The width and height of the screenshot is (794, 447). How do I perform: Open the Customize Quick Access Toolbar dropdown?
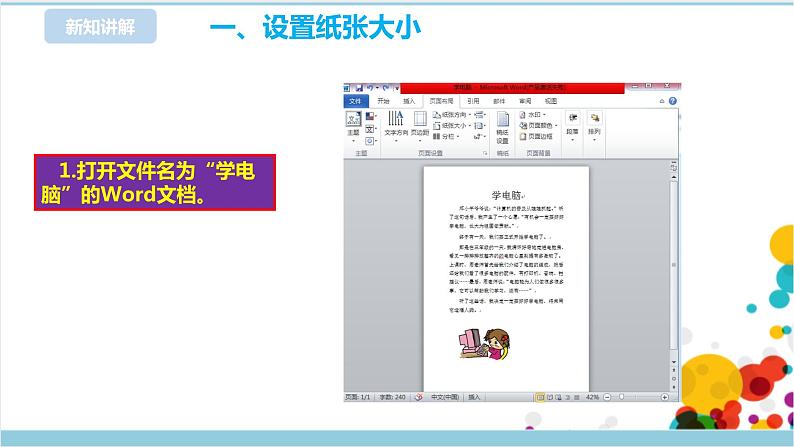tap(396, 88)
